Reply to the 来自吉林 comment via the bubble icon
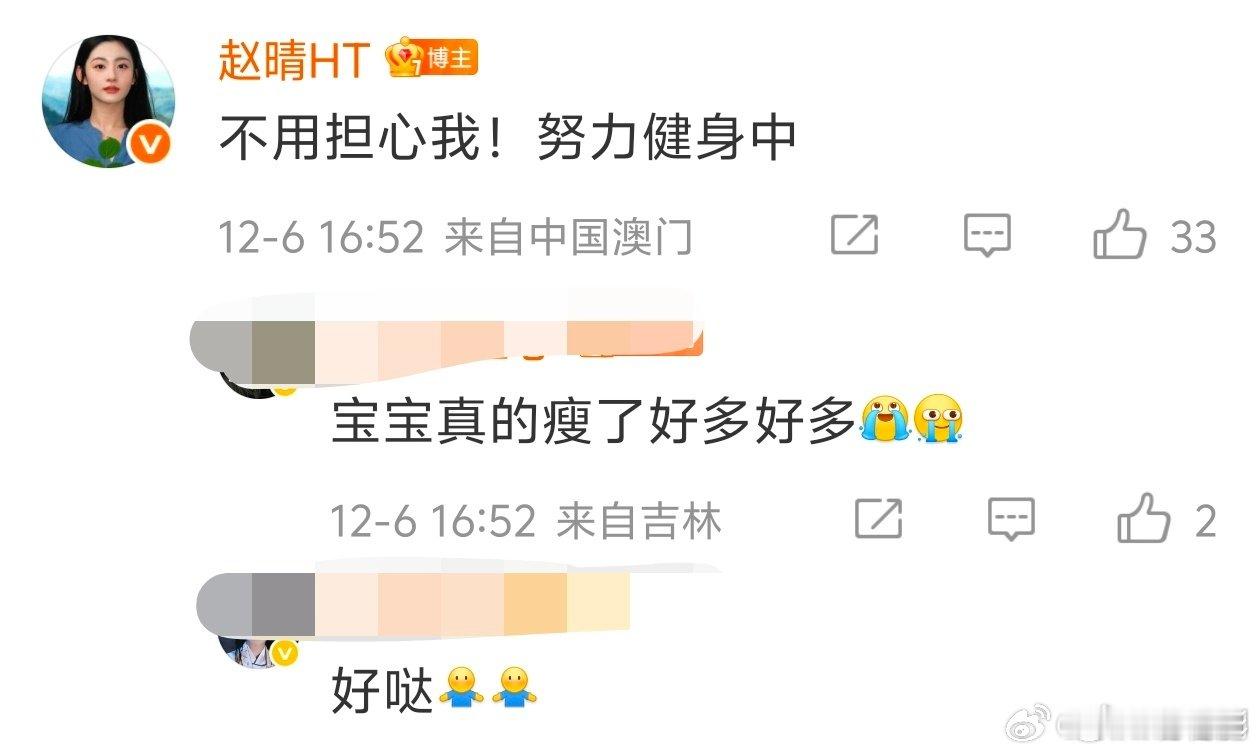Screen dimensions: 1260x755 pos(1011,520)
